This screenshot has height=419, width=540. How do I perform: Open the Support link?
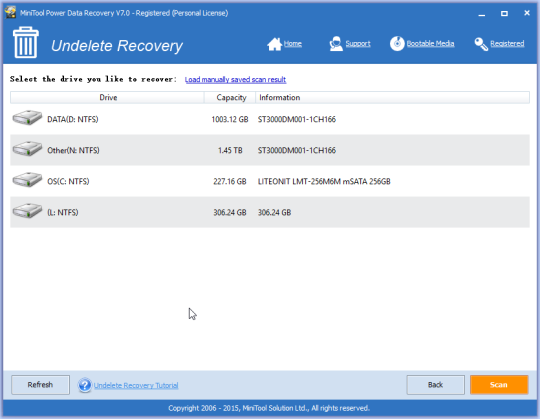358,44
